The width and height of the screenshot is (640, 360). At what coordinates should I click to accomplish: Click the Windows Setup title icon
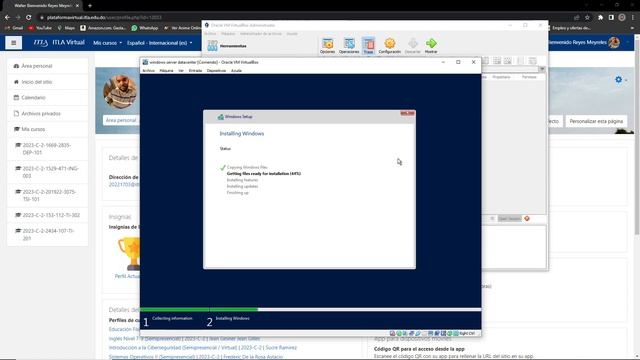(220, 117)
